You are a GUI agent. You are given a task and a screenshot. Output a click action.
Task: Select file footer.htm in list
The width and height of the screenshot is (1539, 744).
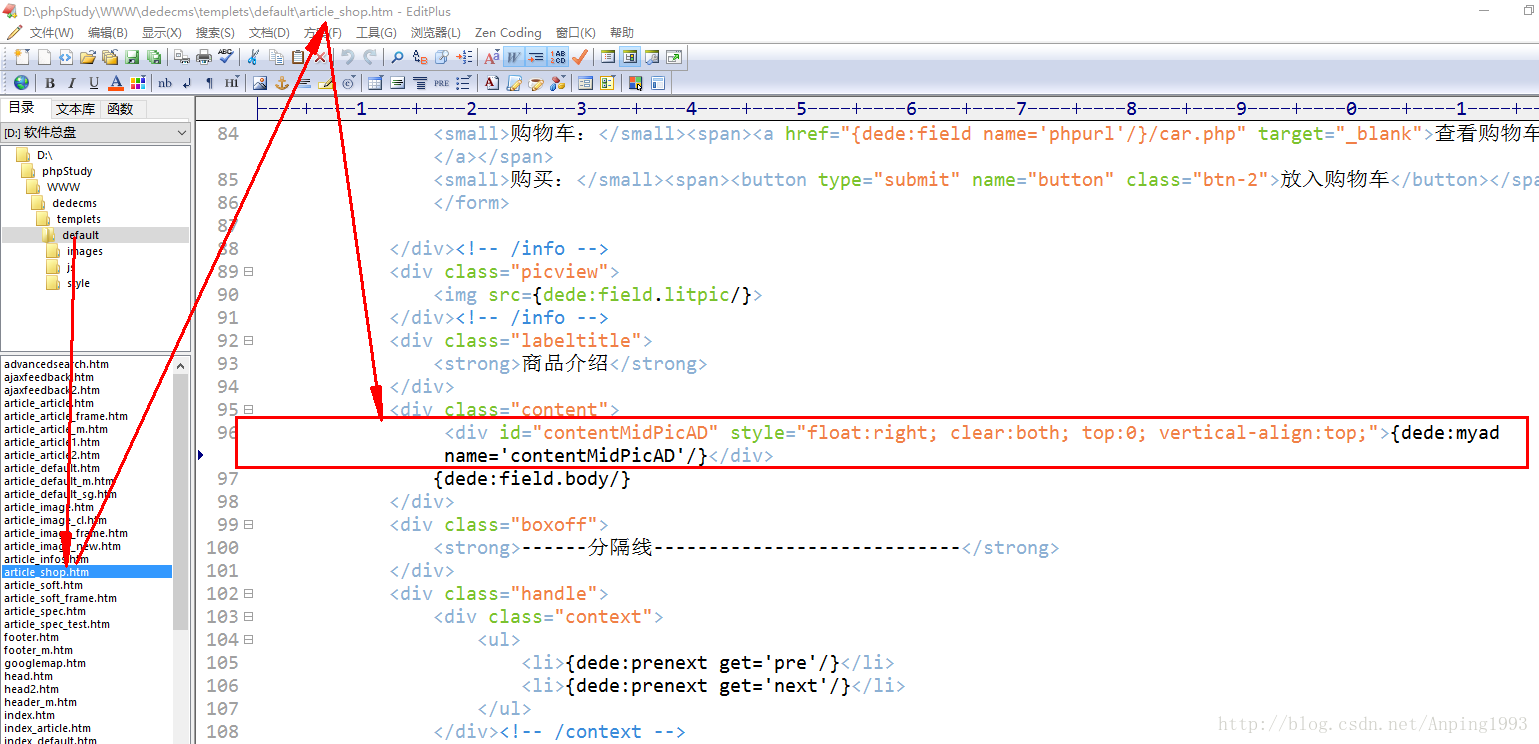pyautogui.click(x=31, y=637)
